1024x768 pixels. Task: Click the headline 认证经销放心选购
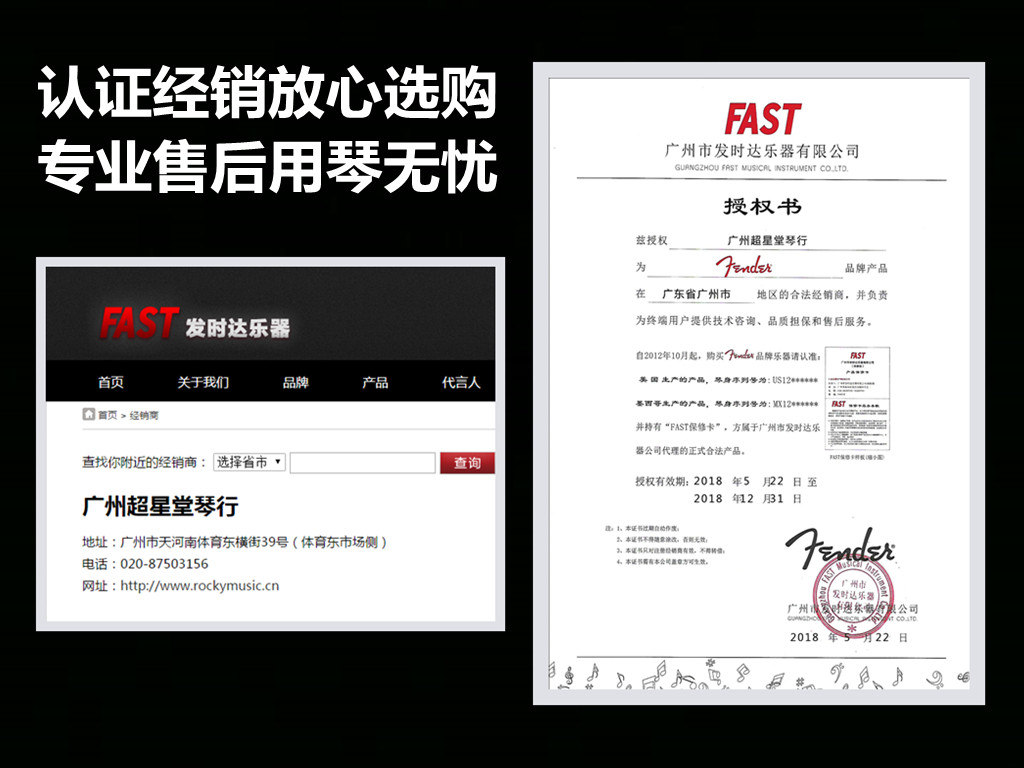(x=267, y=91)
